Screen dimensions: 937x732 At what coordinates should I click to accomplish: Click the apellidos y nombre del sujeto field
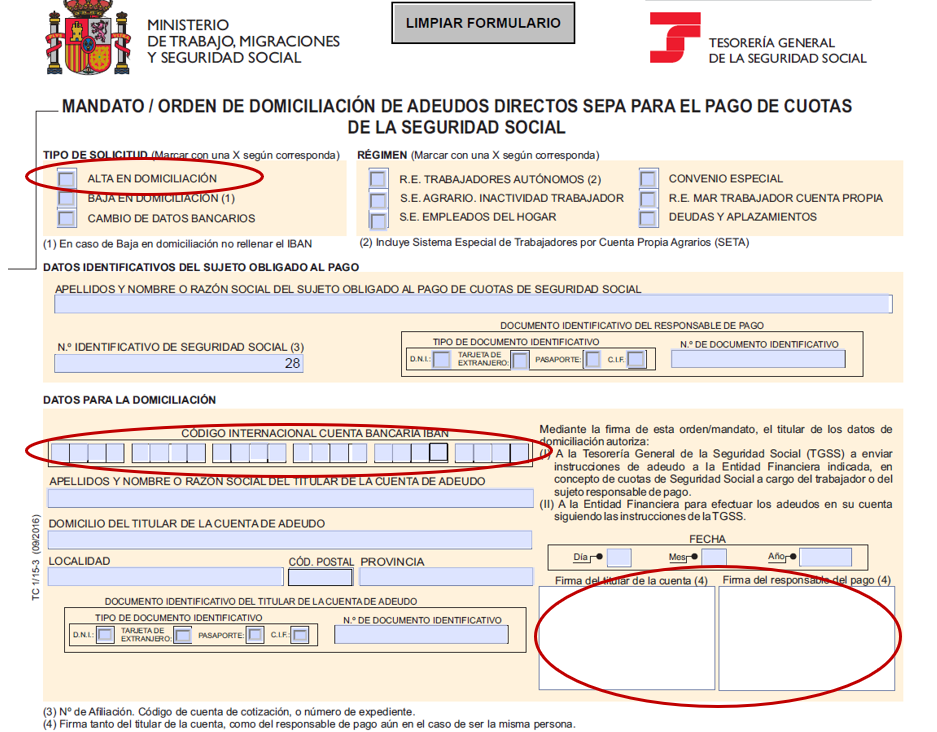click(x=470, y=302)
